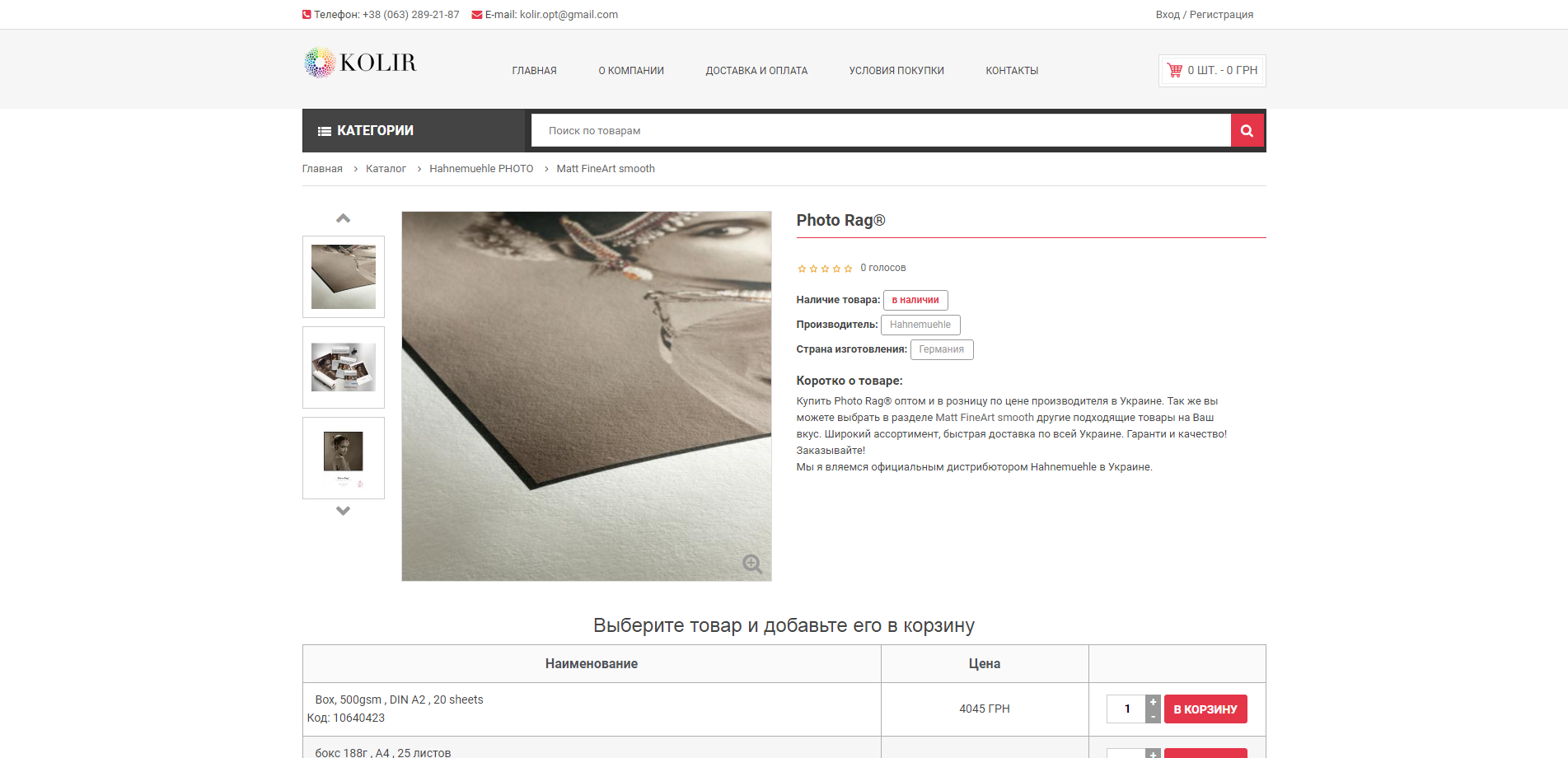Open the ДОСТАВКА И ОПЛАТА menu item
This screenshot has height=758, width=1568.
[x=756, y=71]
